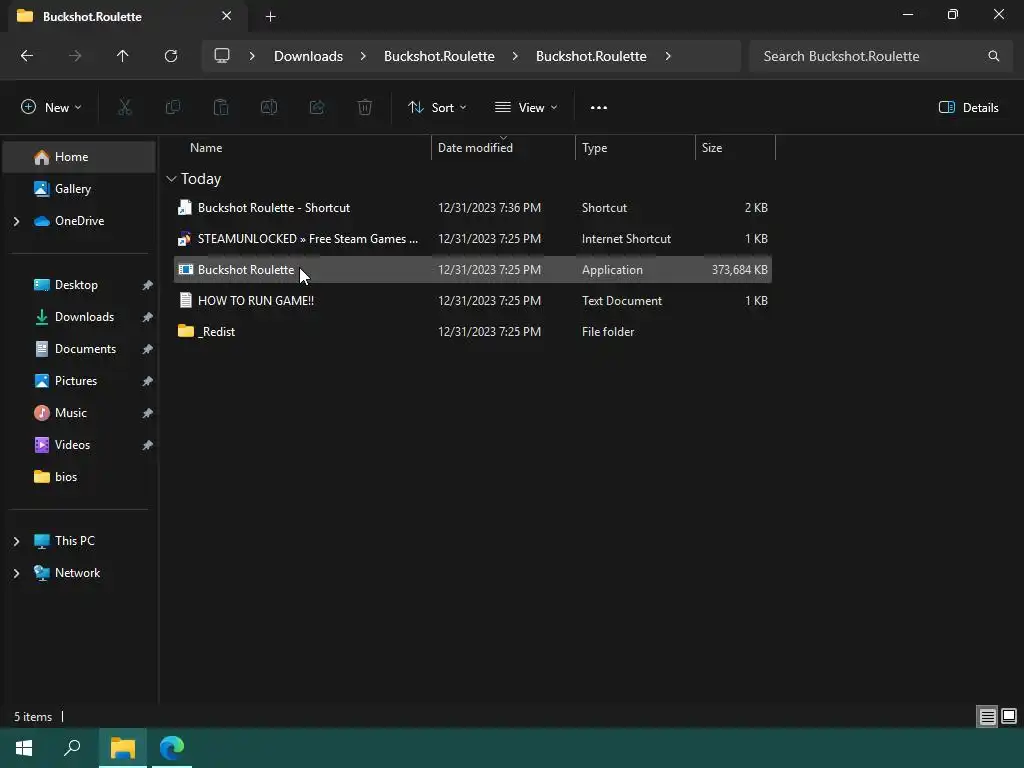
Task: Switch to details list view icon
Action: (x=987, y=717)
